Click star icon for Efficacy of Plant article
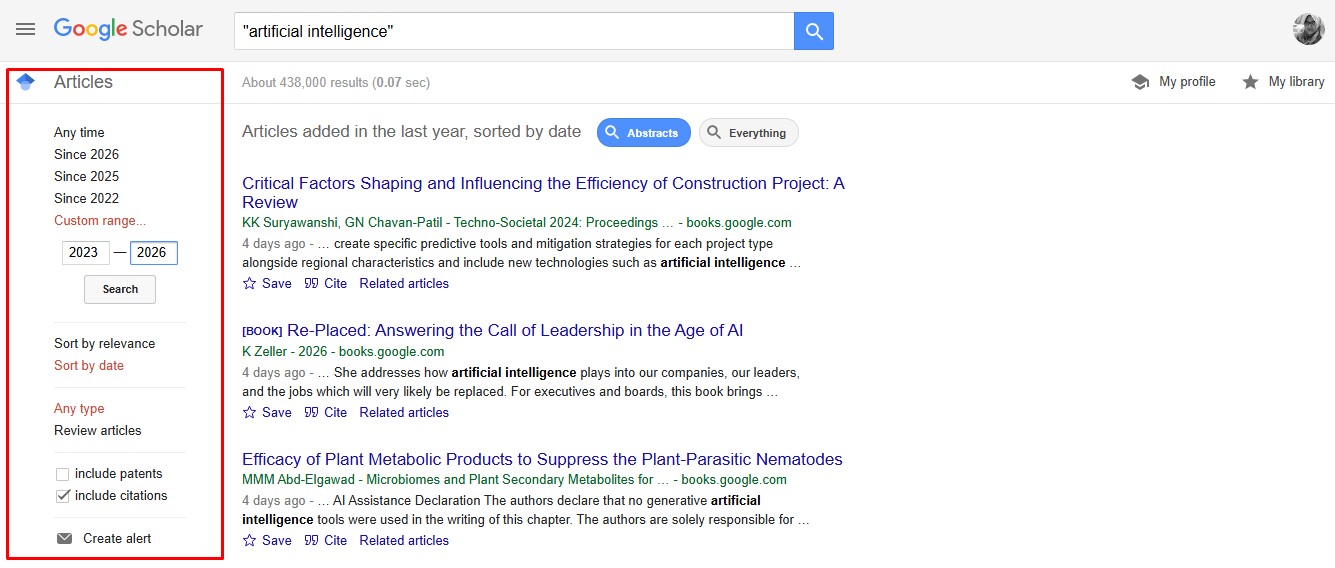This screenshot has width=1335, height=568. pos(250,540)
